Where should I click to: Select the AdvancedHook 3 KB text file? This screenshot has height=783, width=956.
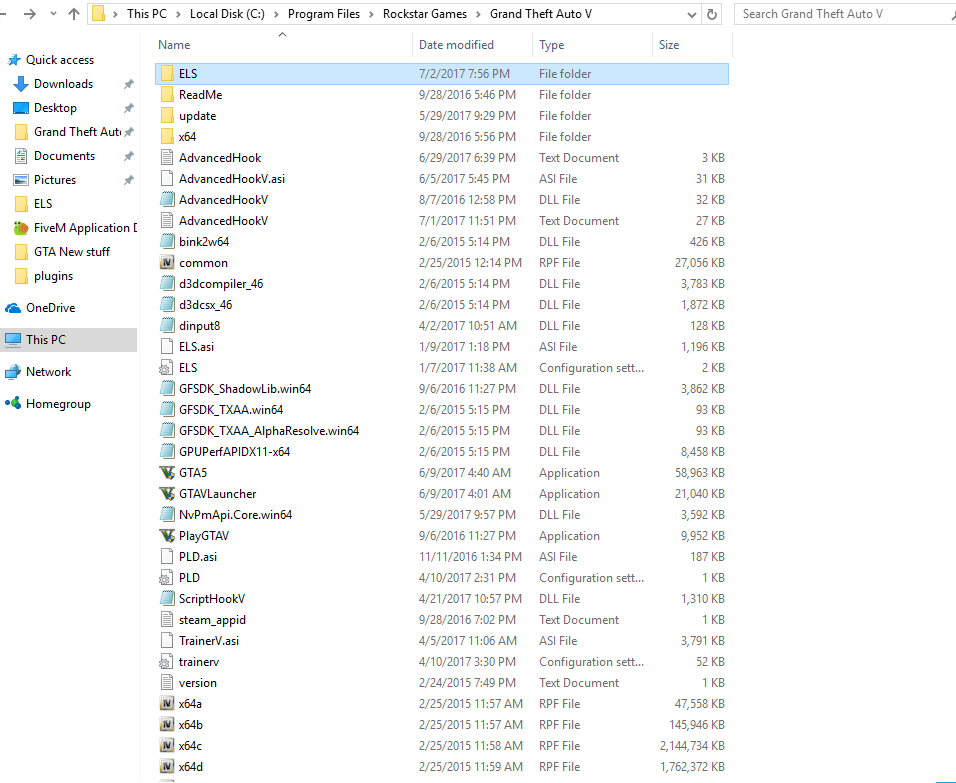click(220, 158)
